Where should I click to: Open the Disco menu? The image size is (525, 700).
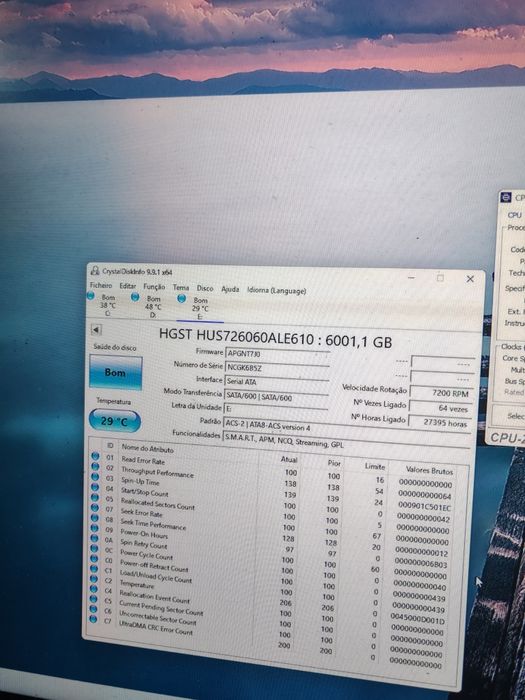pos(205,288)
